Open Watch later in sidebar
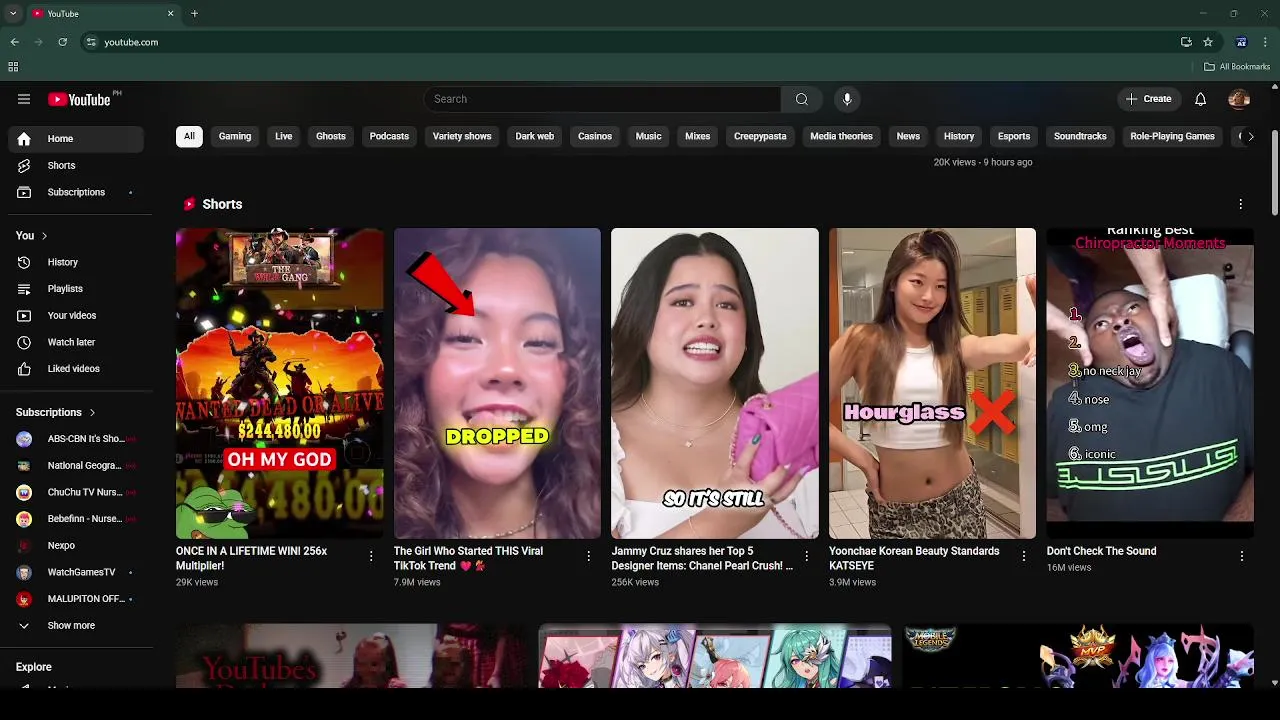The height and width of the screenshot is (720, 1280). tap(76, 342)
